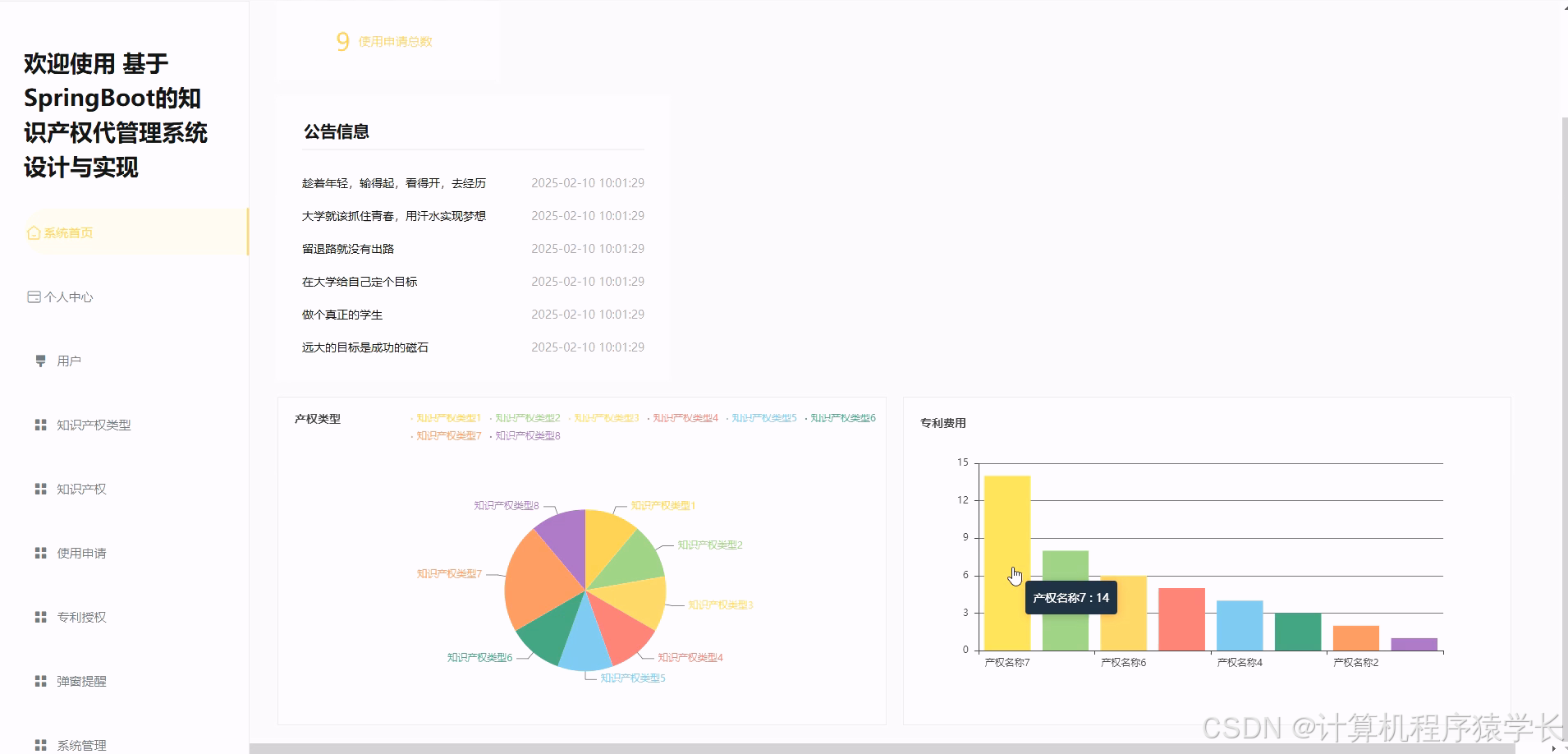Click the 公告信息 heading
Viewport: 1568px width, 754px height.
337,131
